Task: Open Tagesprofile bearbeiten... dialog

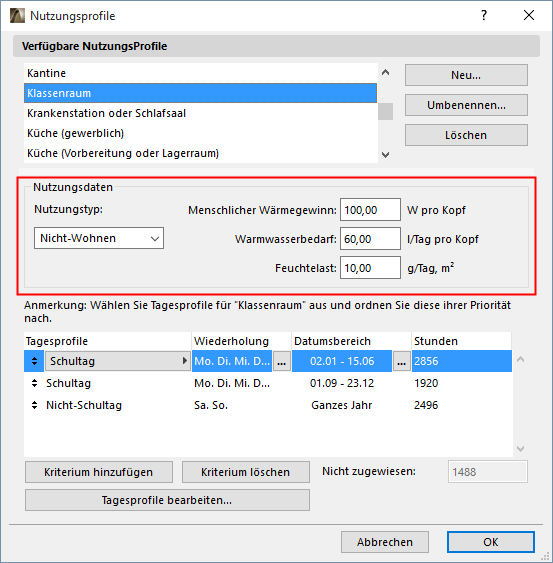Action: pyautogui.click(x=167, y=500)
